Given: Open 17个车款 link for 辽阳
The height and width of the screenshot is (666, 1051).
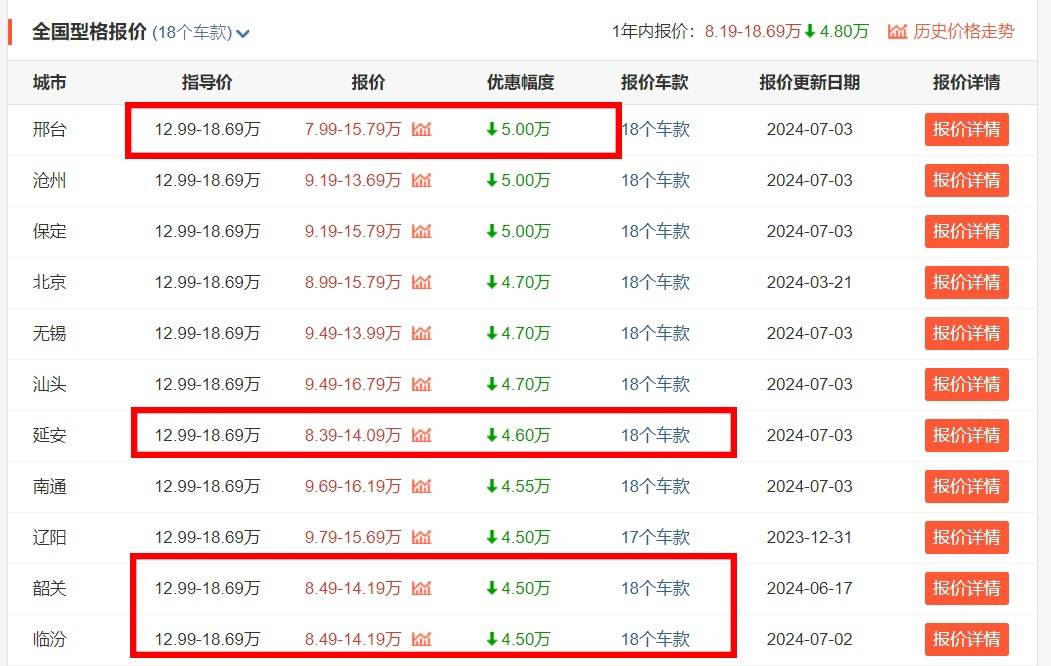Looking at the screenshot, I should coord(653,537).
